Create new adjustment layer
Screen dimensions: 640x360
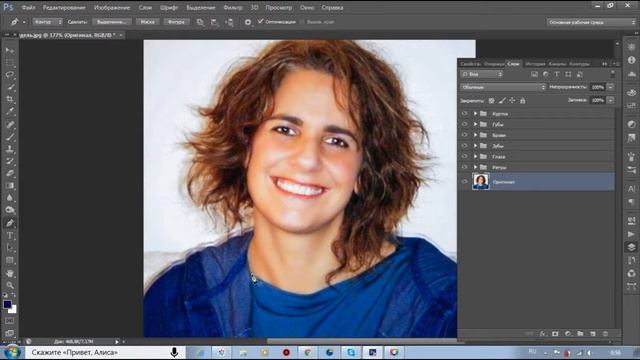(568, 334)
